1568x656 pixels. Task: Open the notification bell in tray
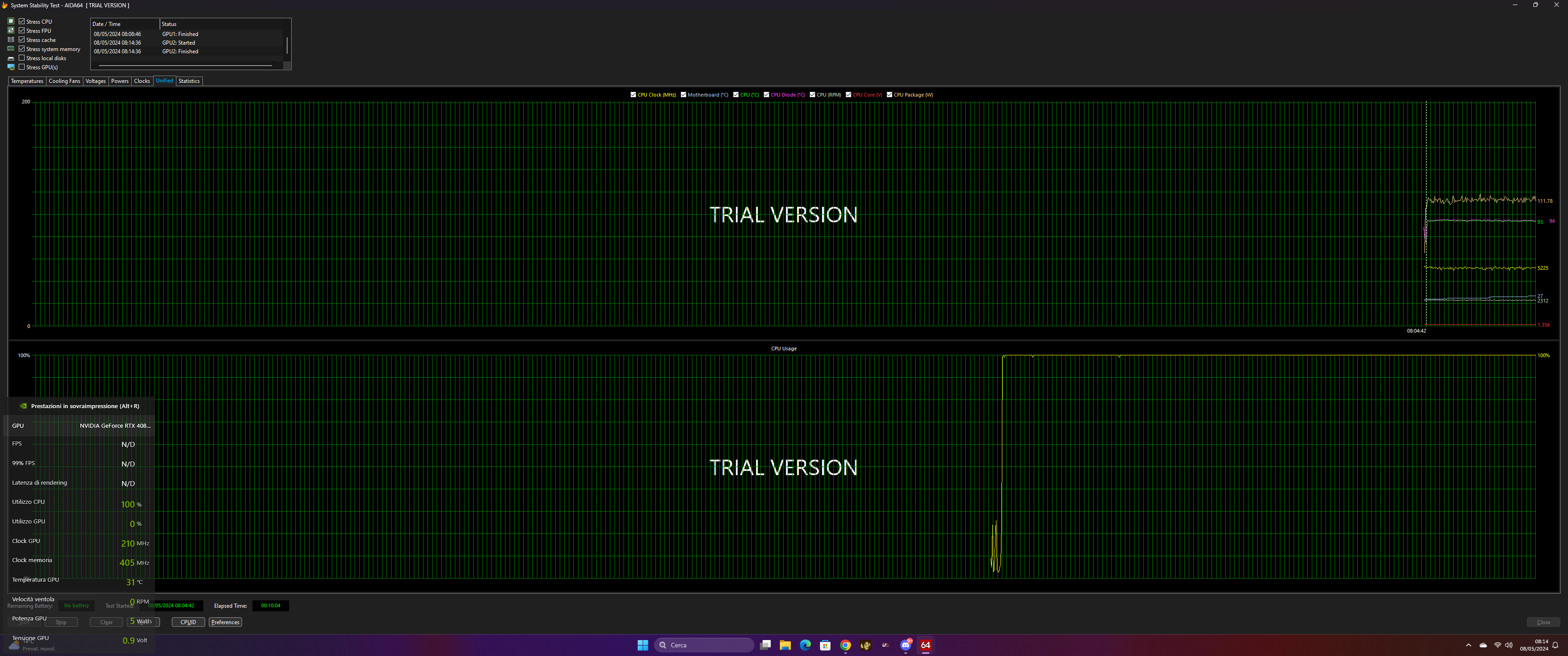point(1555,645)
